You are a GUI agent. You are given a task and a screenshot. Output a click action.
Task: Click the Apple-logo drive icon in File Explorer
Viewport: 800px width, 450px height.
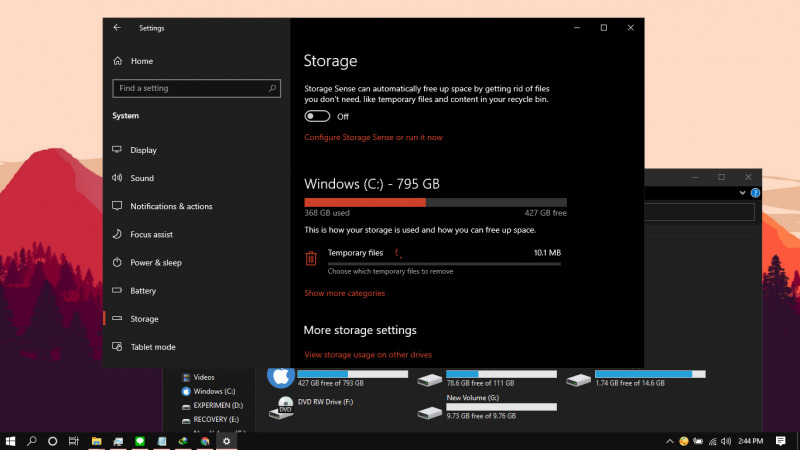point(281,377)
